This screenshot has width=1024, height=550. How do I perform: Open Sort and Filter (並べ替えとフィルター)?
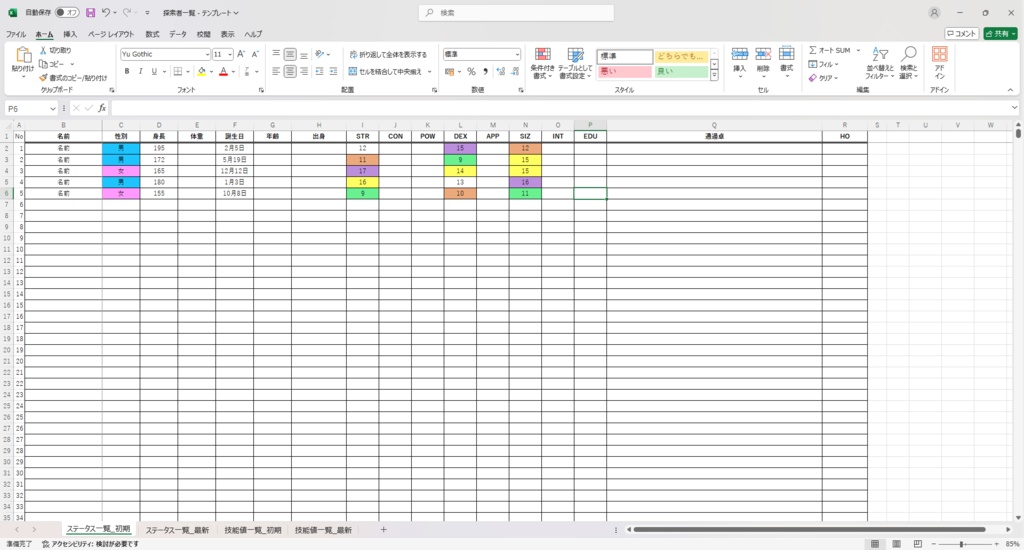880,63
